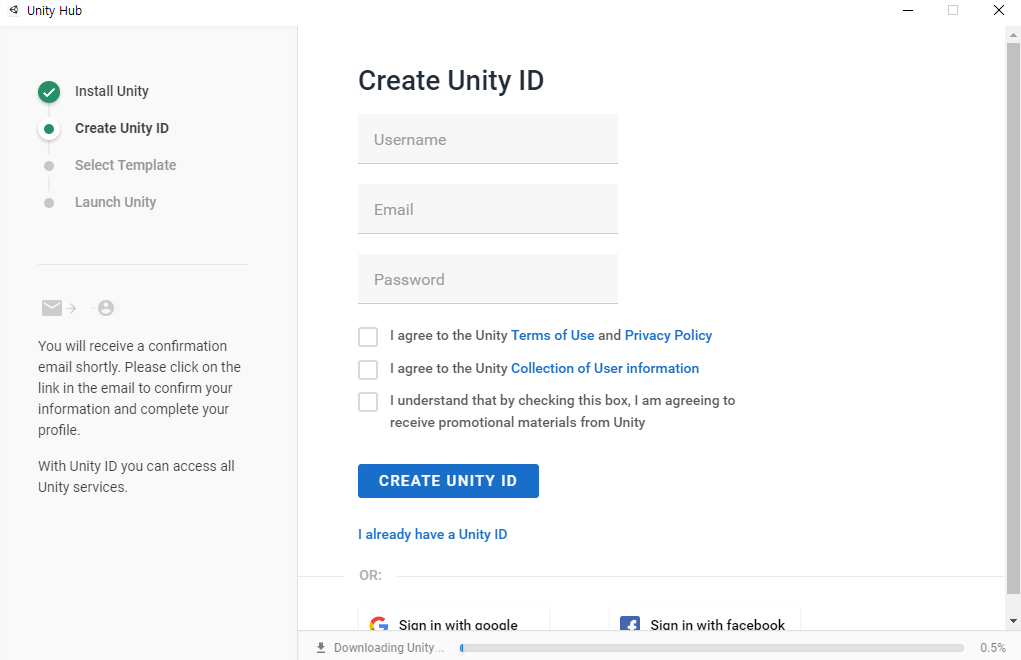Click the vertical scrollbar thumb
This screenshot has height=660, width=1021.
[x=1013, y=318]
